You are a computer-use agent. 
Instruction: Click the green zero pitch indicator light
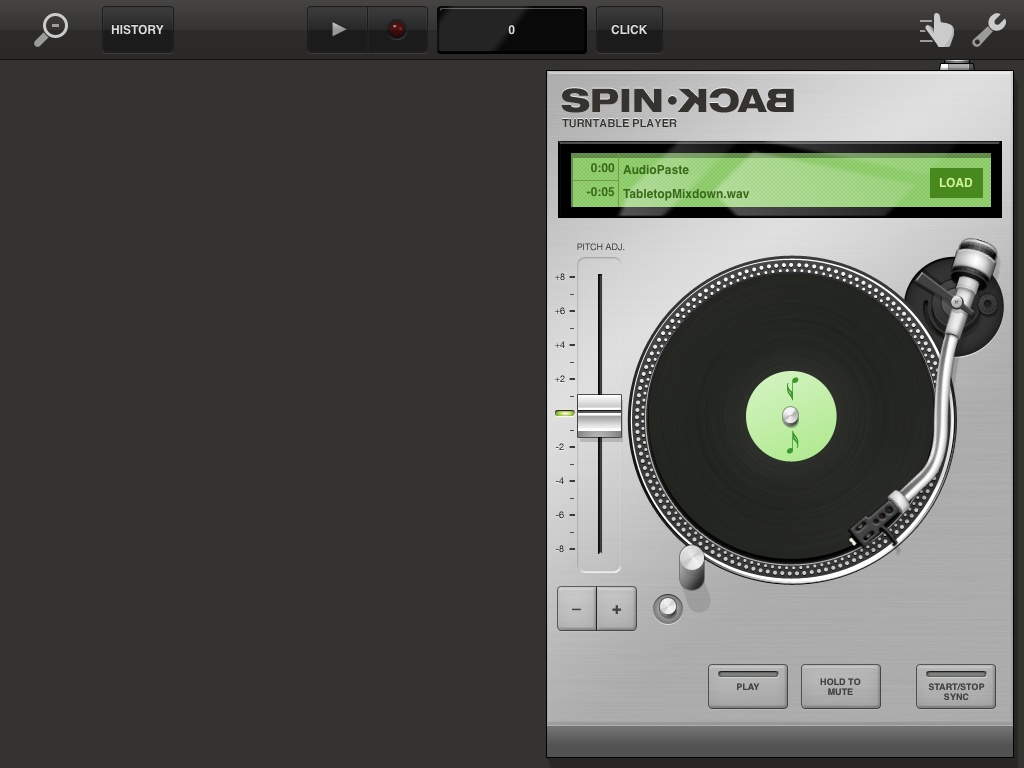tap(565, 413)
